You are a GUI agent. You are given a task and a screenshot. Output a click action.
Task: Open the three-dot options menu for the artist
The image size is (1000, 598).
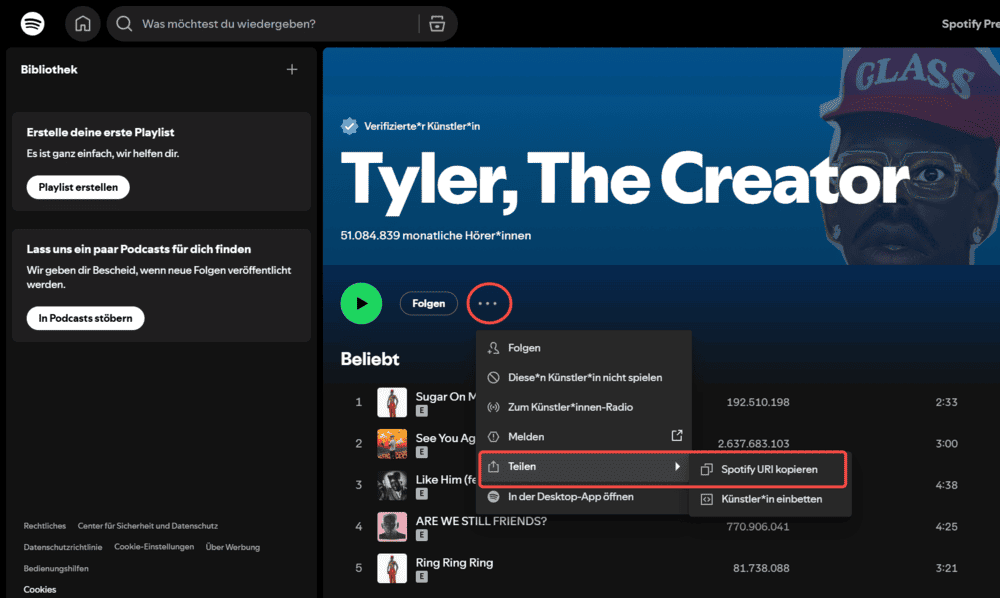(489, 303)
